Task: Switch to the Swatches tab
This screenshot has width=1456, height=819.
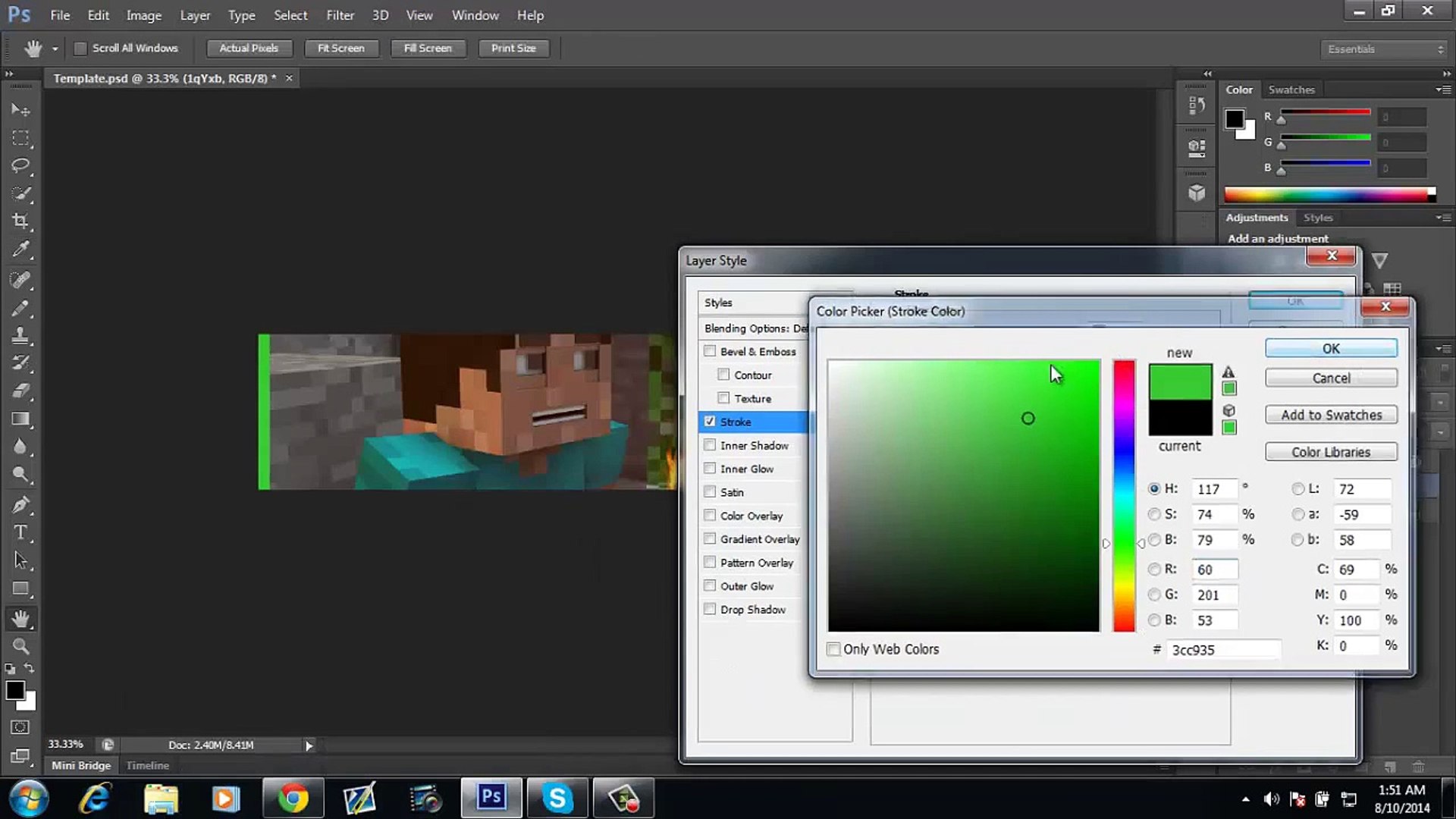Action: [x=1291, y=89]
